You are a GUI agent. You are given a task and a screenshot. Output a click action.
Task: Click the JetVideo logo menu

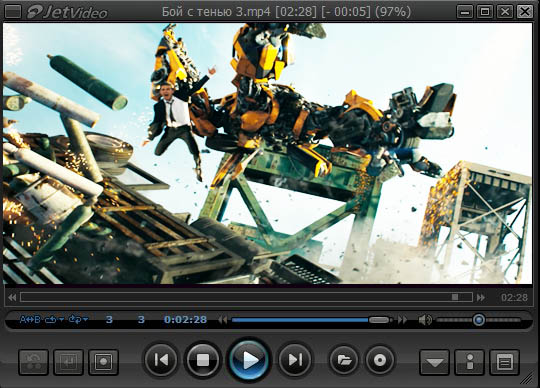(x=68, y=12)
